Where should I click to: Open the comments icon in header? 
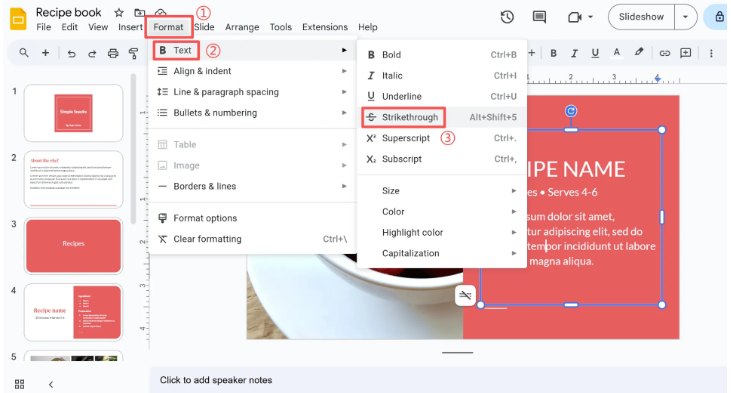coord(539,17)
